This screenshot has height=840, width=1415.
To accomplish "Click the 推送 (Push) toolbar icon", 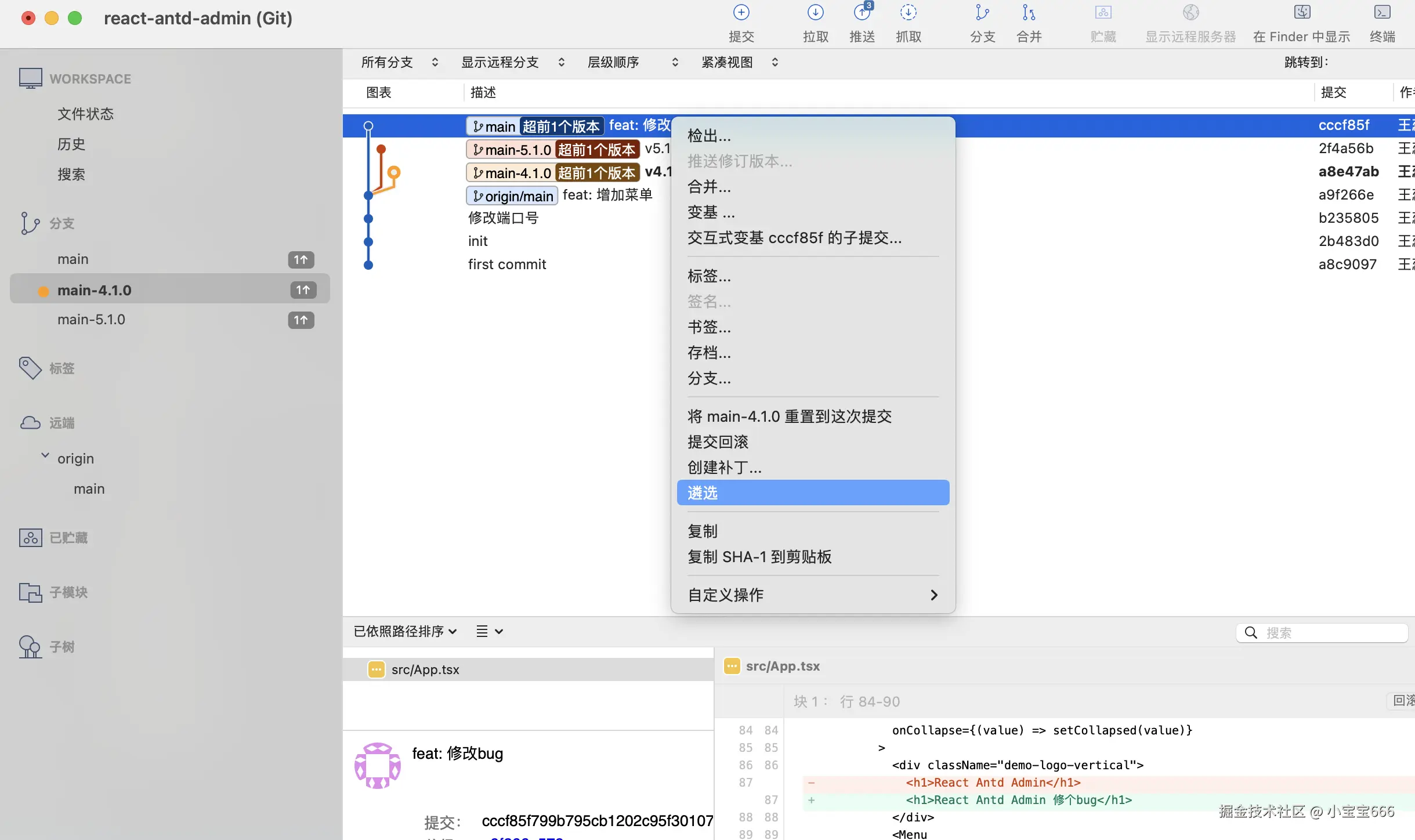I will (862, 13).
